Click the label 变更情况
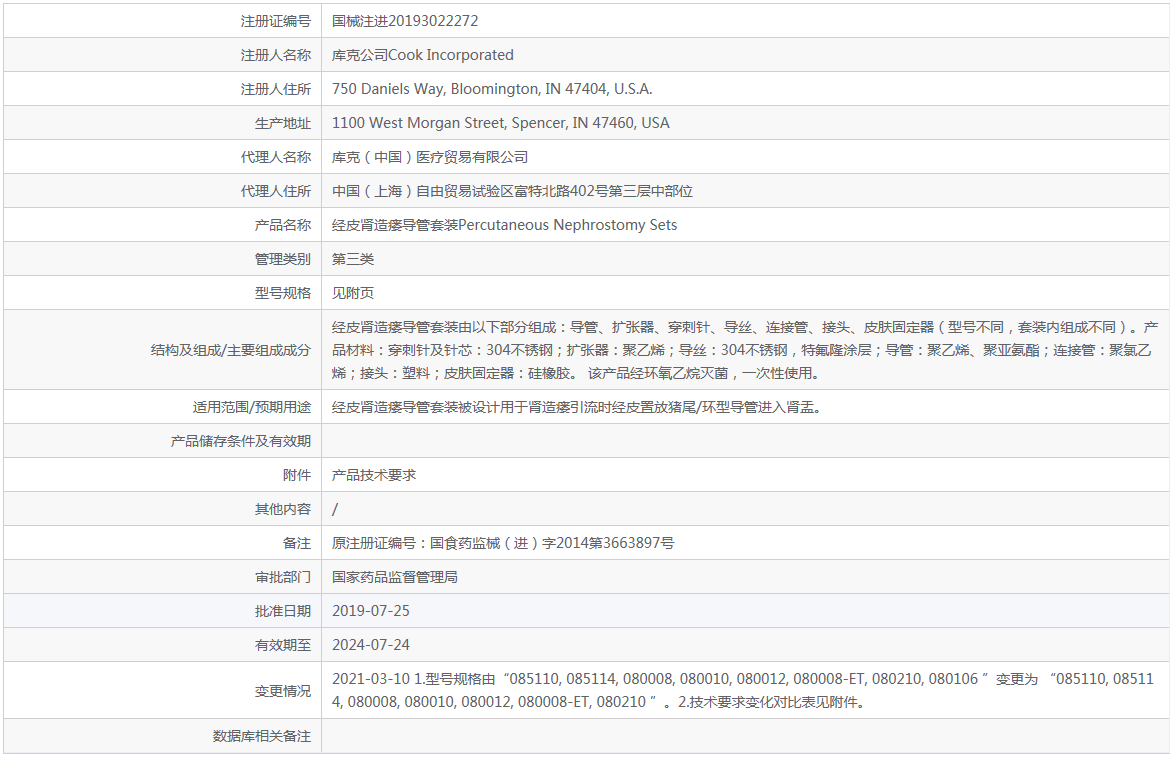 (283, 691)
